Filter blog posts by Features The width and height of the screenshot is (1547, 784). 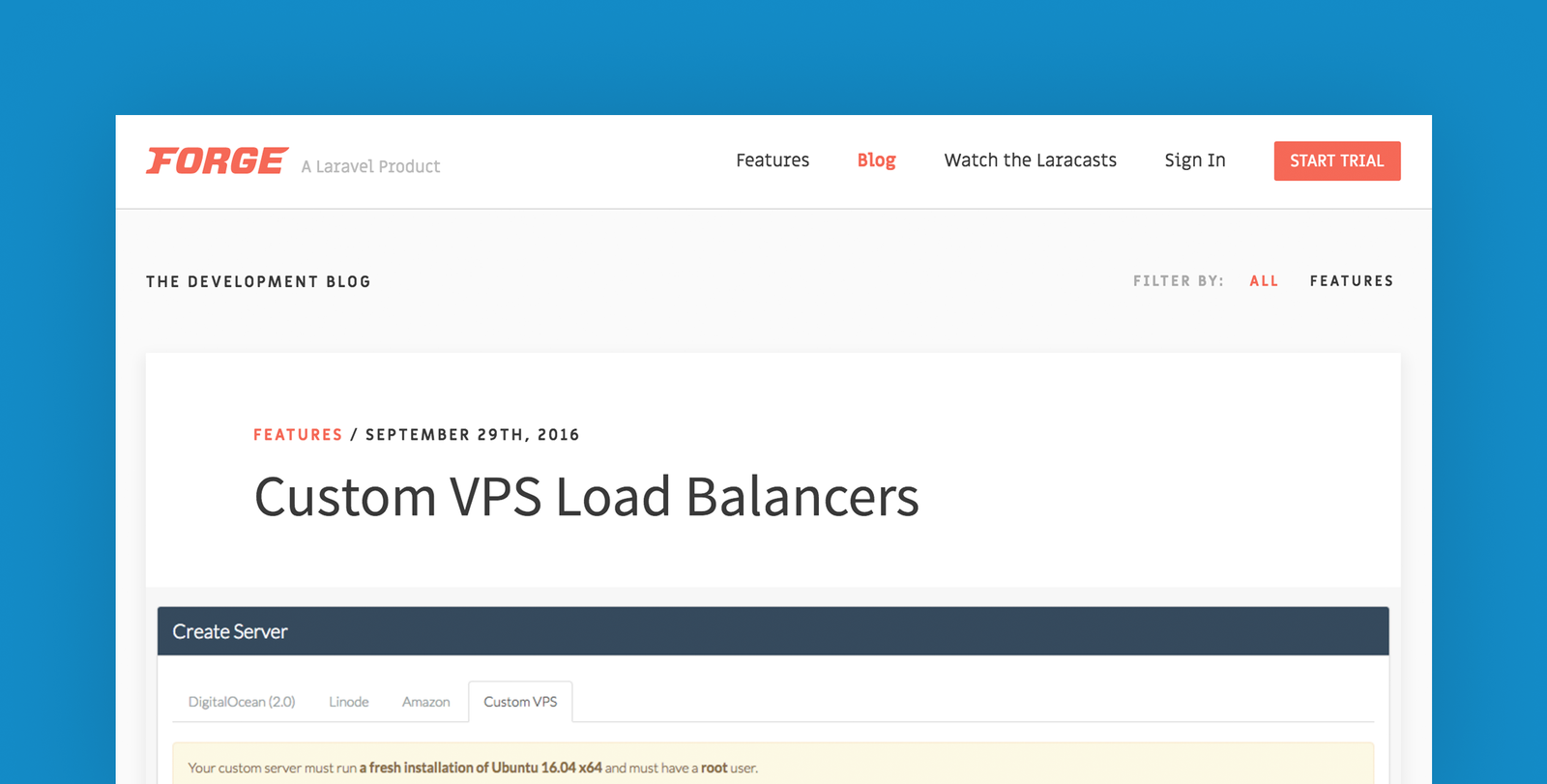1352,281
